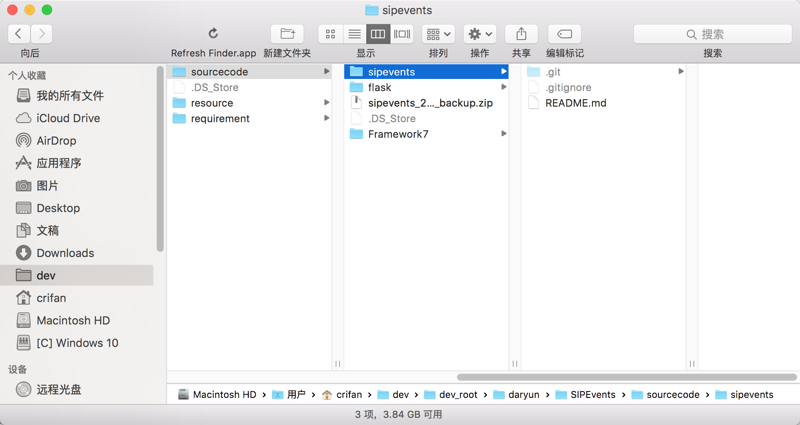
Task: Open [C] Windows 10 volume in sidebar
Action: click(77, 342)
